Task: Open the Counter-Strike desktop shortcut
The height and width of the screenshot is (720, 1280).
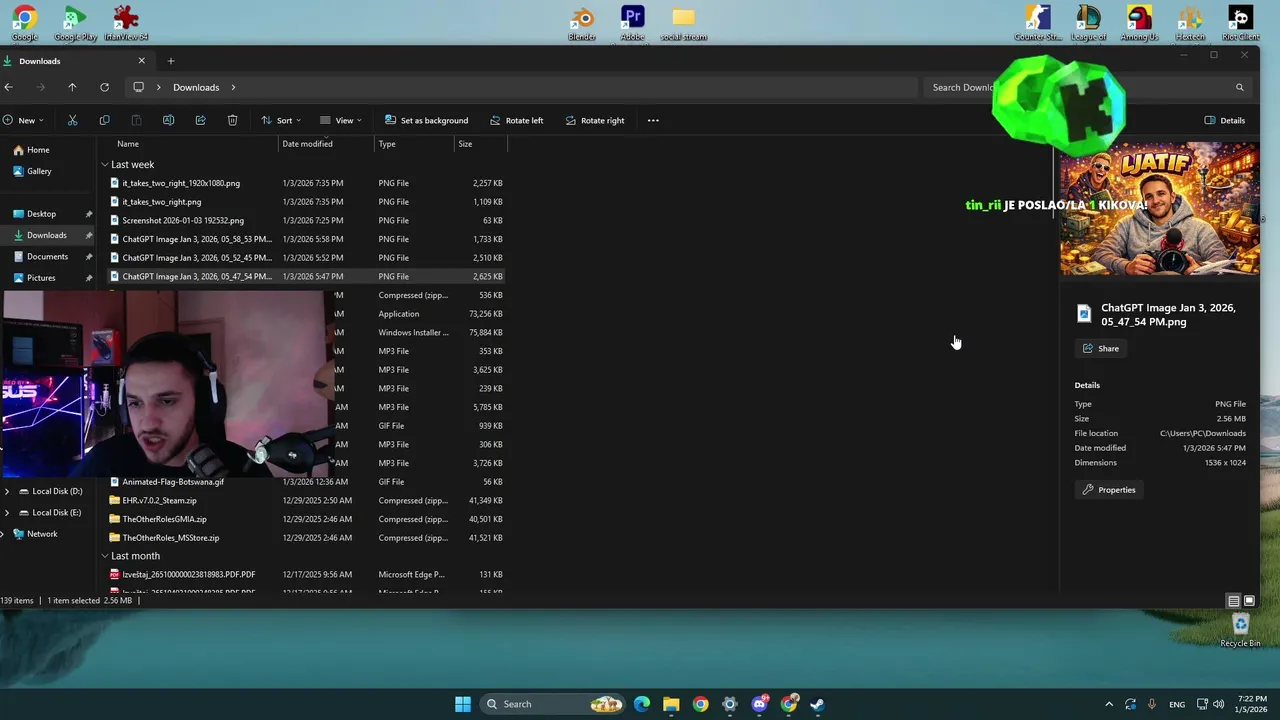Action: [1038, 24]
